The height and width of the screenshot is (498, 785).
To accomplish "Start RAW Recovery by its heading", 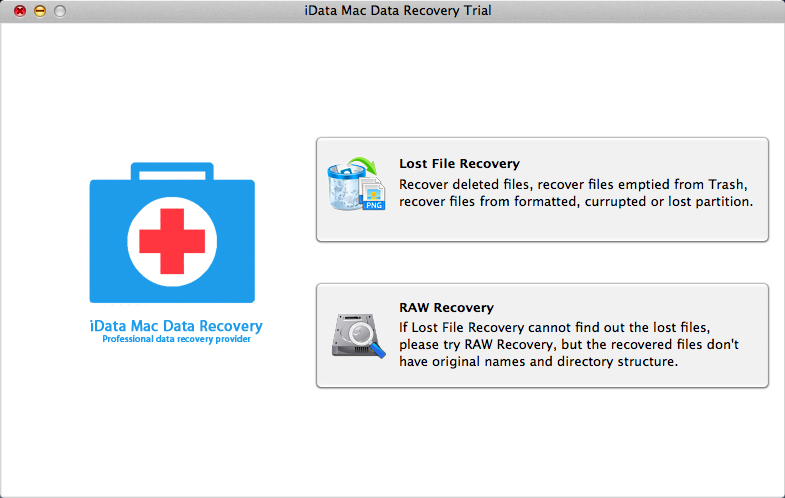I will (x=446, y=308).
